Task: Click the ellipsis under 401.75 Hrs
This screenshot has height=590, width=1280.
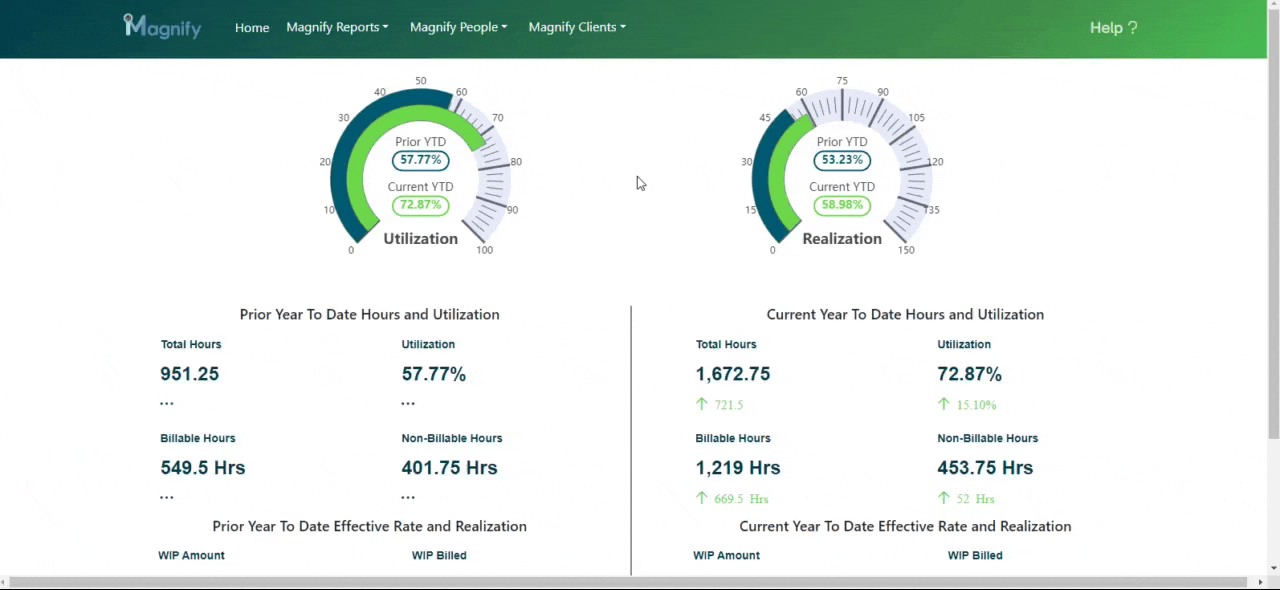Action: [408, 497]
